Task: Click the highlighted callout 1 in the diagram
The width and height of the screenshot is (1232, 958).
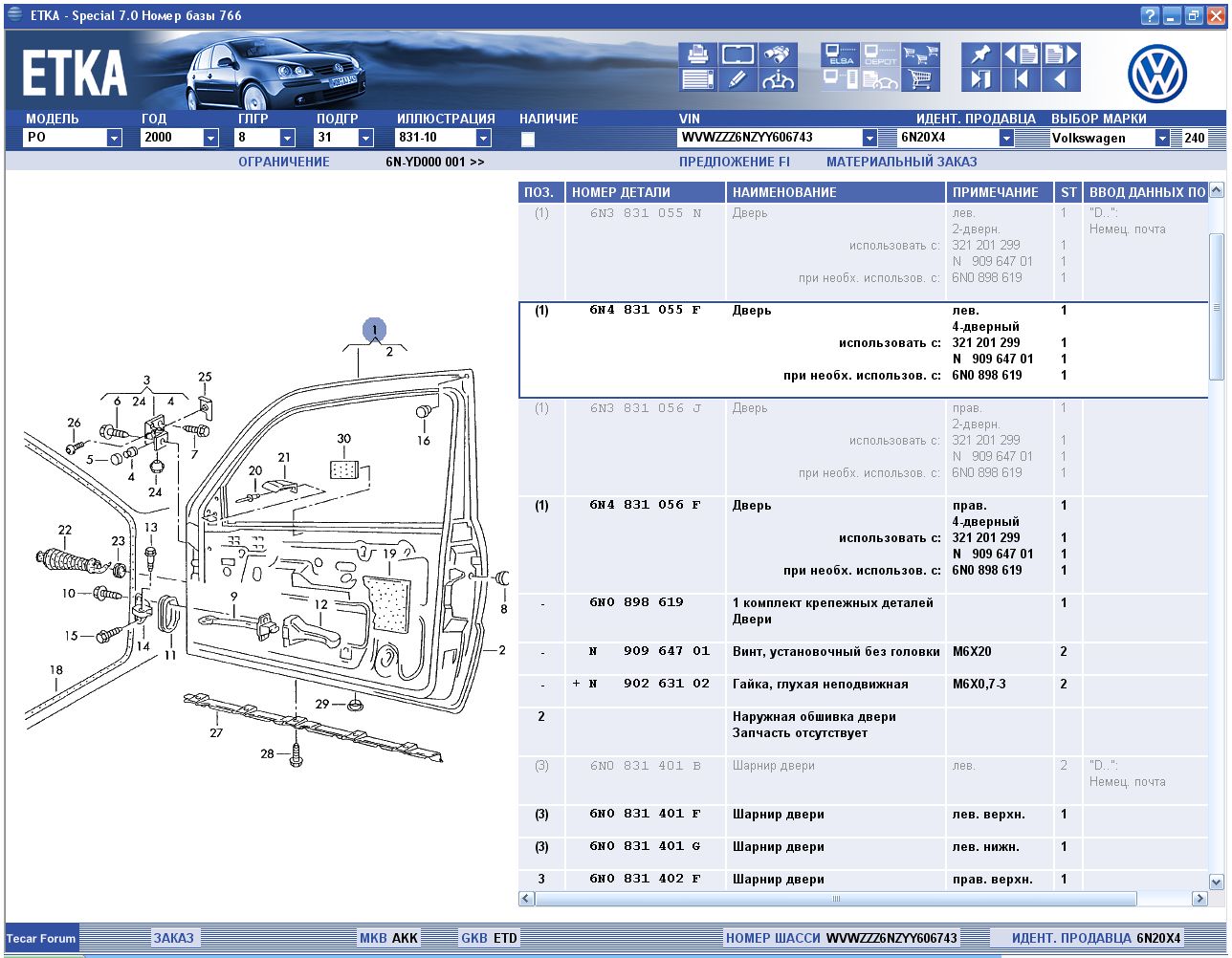Action: click(x=375, y=330)
